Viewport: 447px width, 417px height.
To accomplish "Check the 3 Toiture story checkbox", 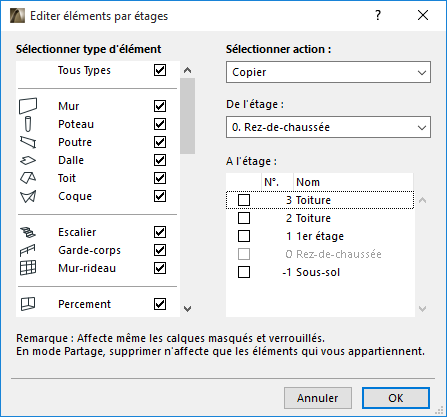I will click(244, 200).
